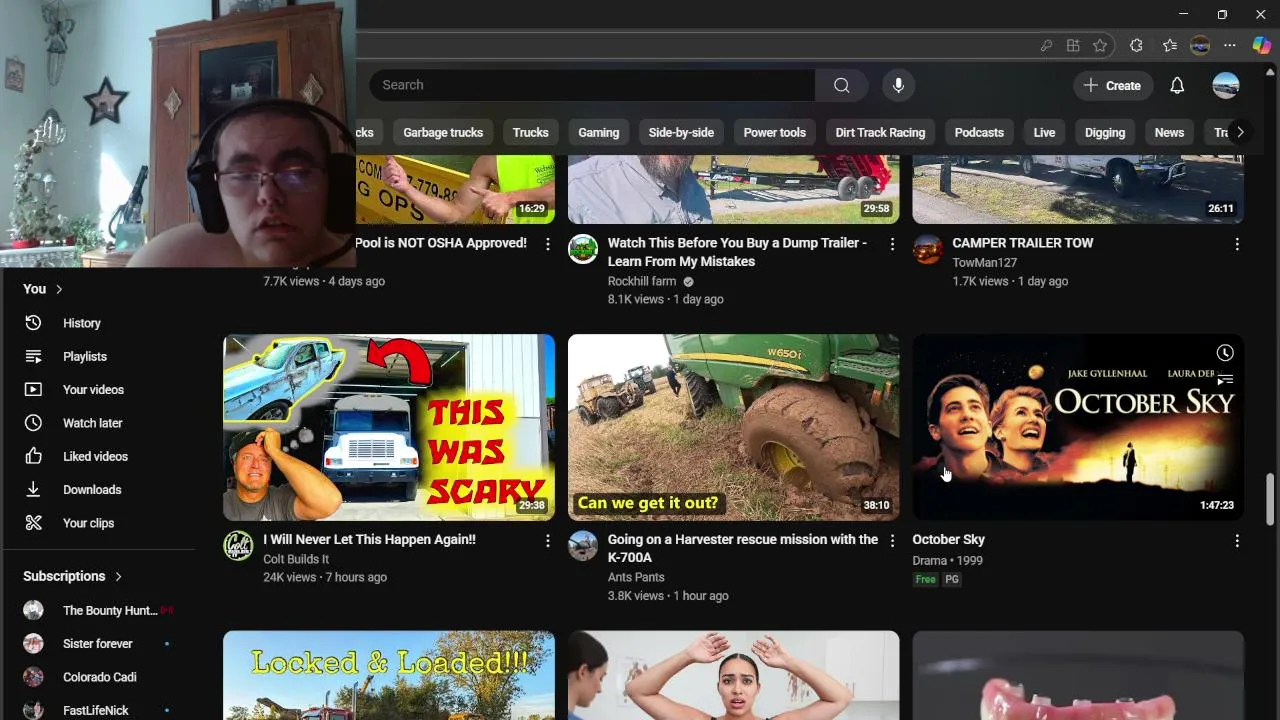Viewport: 1280px width, 720px height.
Task: Open Sister forever subscription
Action: click(97, 644)
